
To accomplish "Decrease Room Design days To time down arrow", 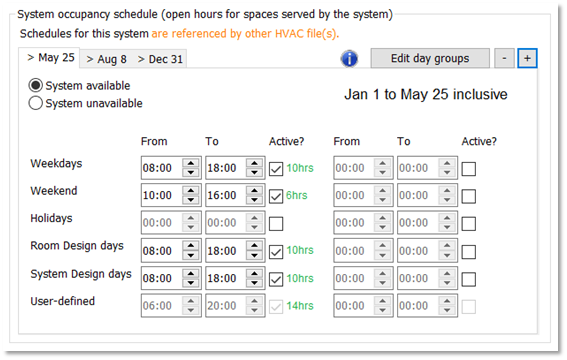I will (255, 256).
